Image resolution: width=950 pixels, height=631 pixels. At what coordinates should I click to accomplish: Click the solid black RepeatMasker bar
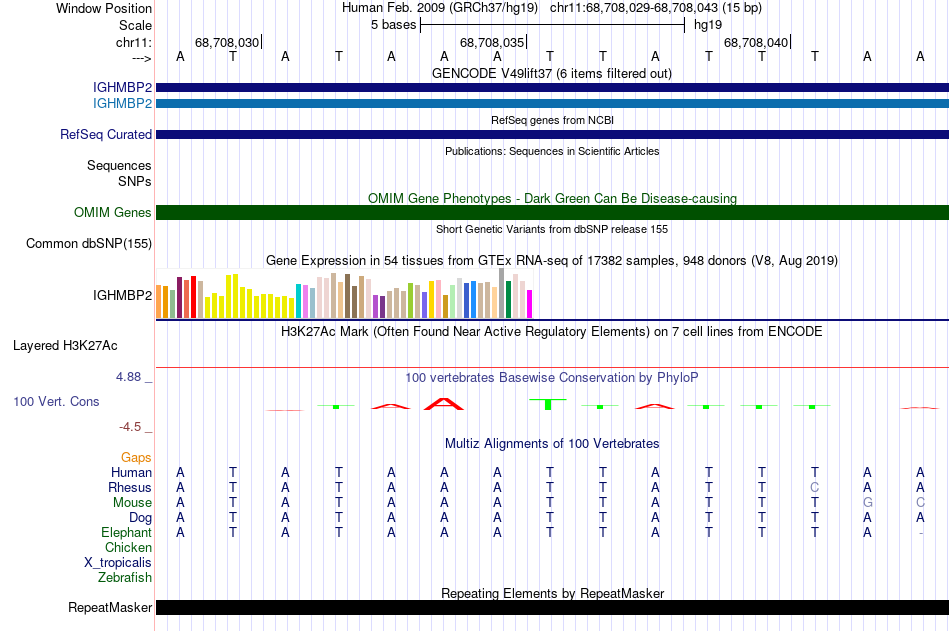(x=552, y=607)
